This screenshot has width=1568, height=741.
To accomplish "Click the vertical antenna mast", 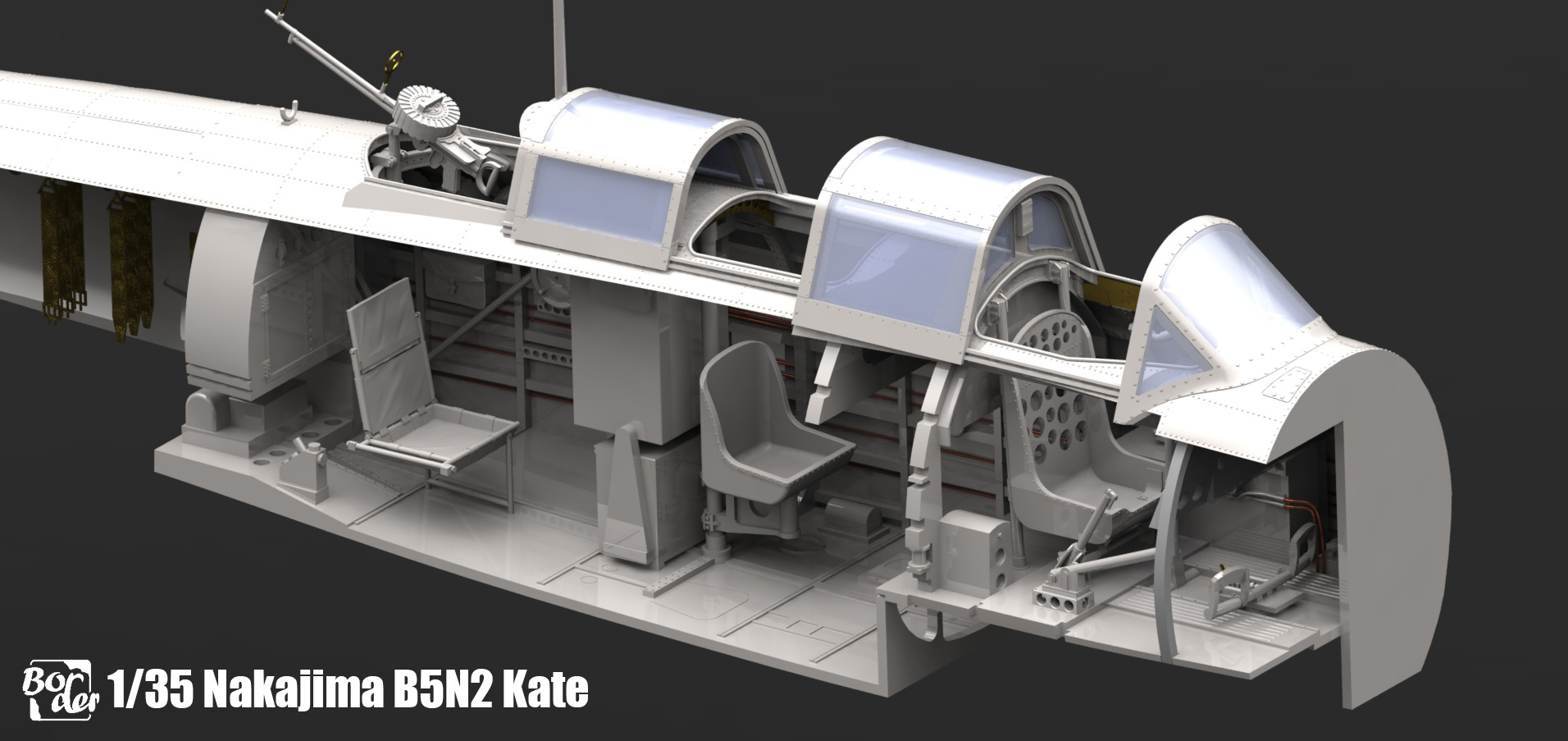I will pos(562,46).
